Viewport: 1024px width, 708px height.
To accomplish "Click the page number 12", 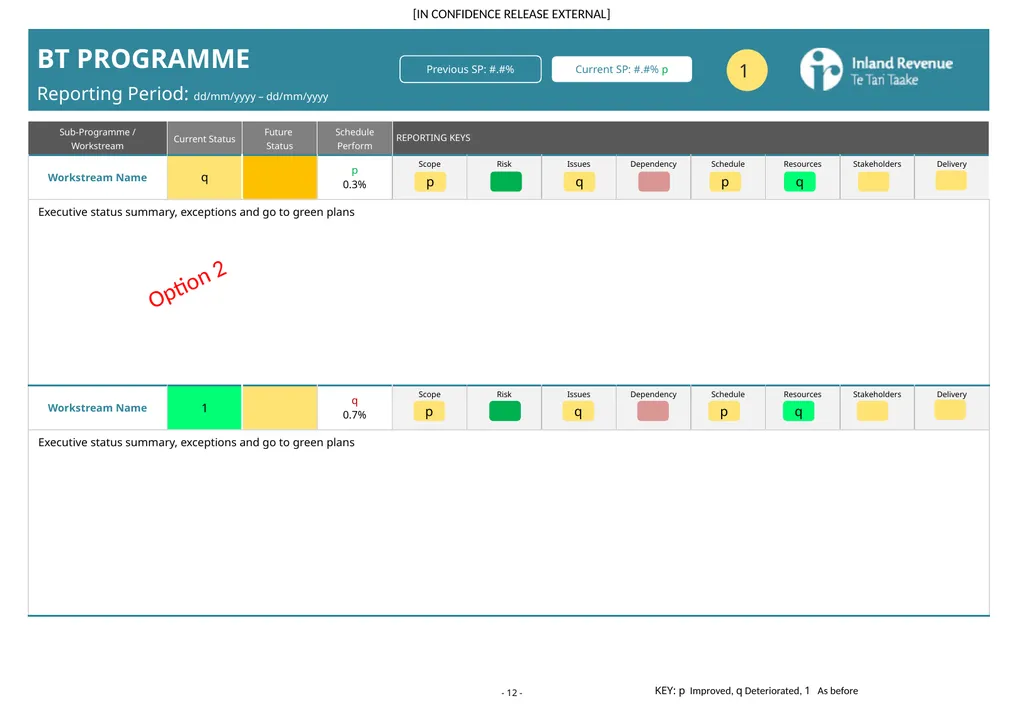I will click(x=512, y=693).
